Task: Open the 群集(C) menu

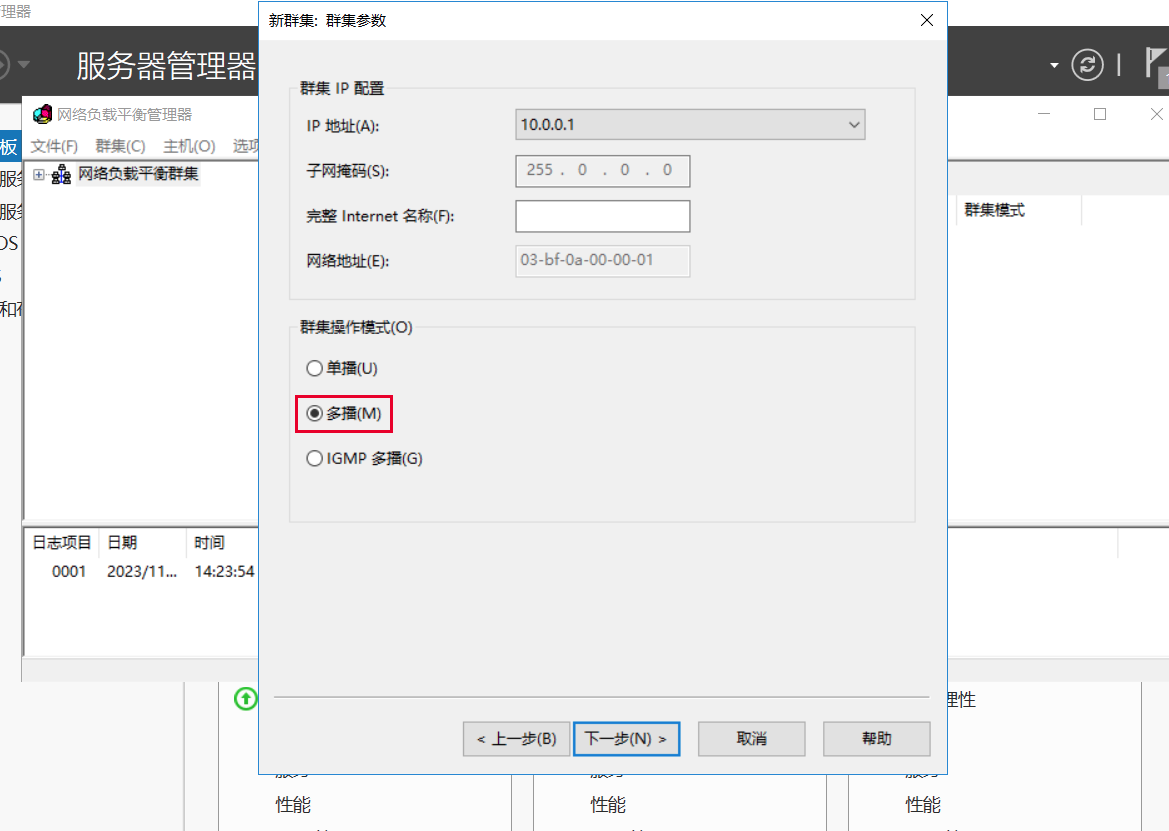Action: (x=120, y=146)
